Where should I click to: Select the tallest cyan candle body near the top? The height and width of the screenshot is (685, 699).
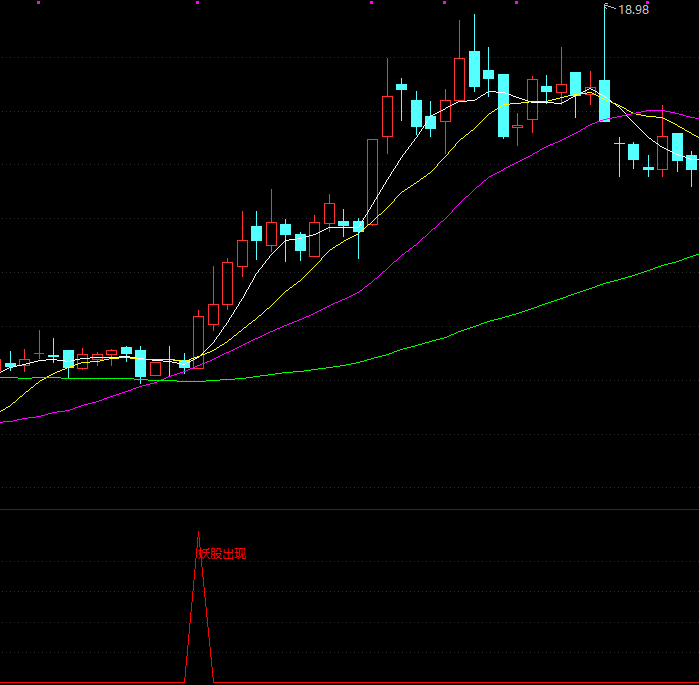[x=503, y=106]
